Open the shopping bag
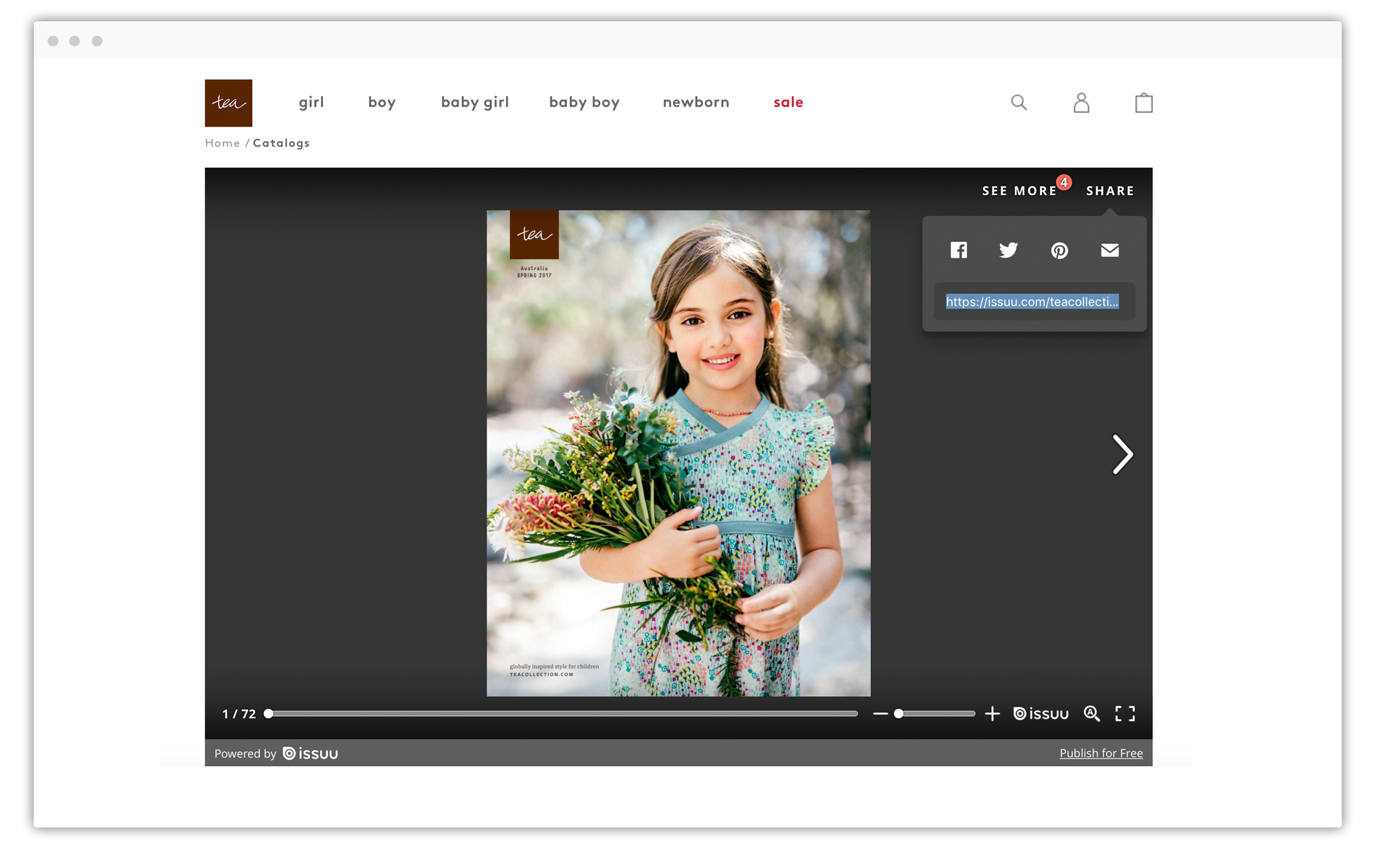Viewport: 1374px width, 868px height. (x=1143, y=102)
